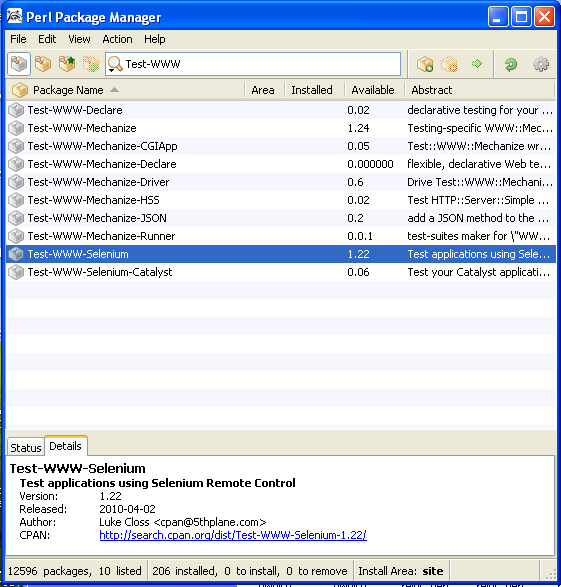Select Test-WWW-Mechanize-CGIApp row
Image resolution: width=561 pixels, height=587 pixels.
[281, 146]
